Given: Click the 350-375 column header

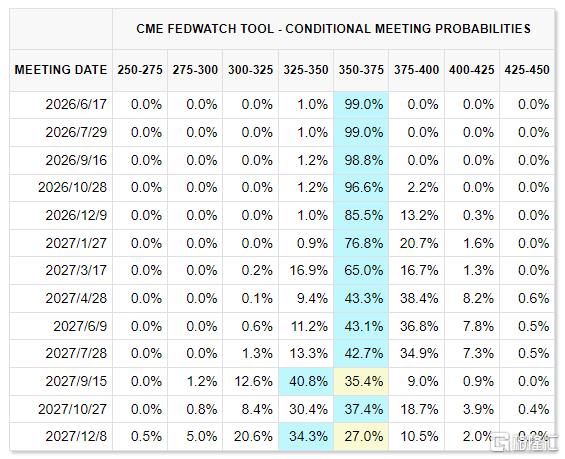Looking at the screenshot, I should [x=361, y=70].
